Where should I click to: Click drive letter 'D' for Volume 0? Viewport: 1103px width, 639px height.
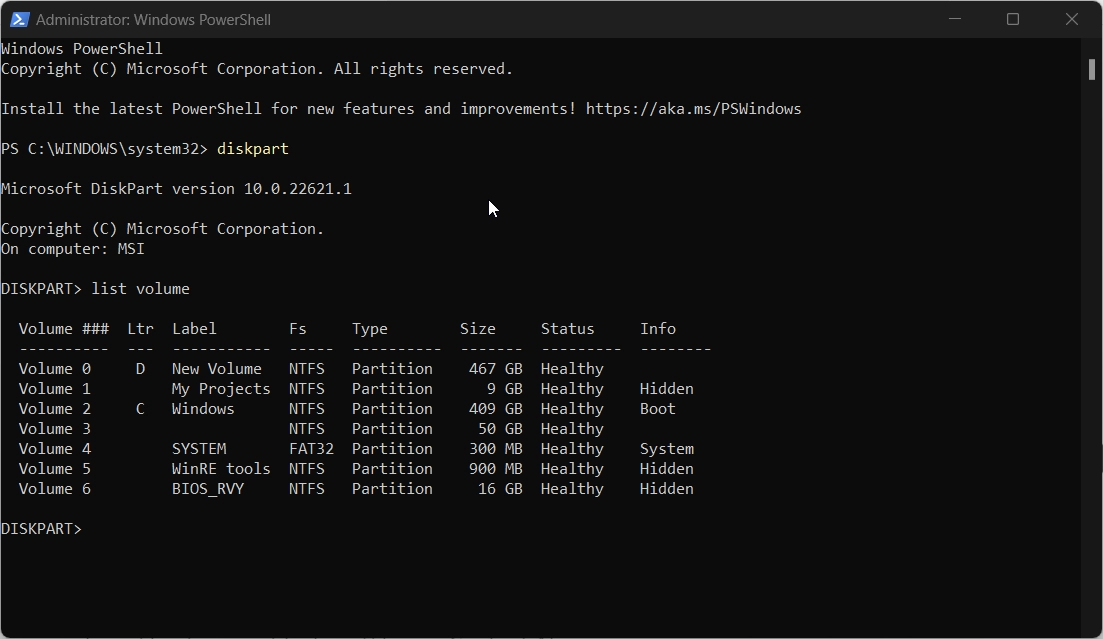point(140,369)
